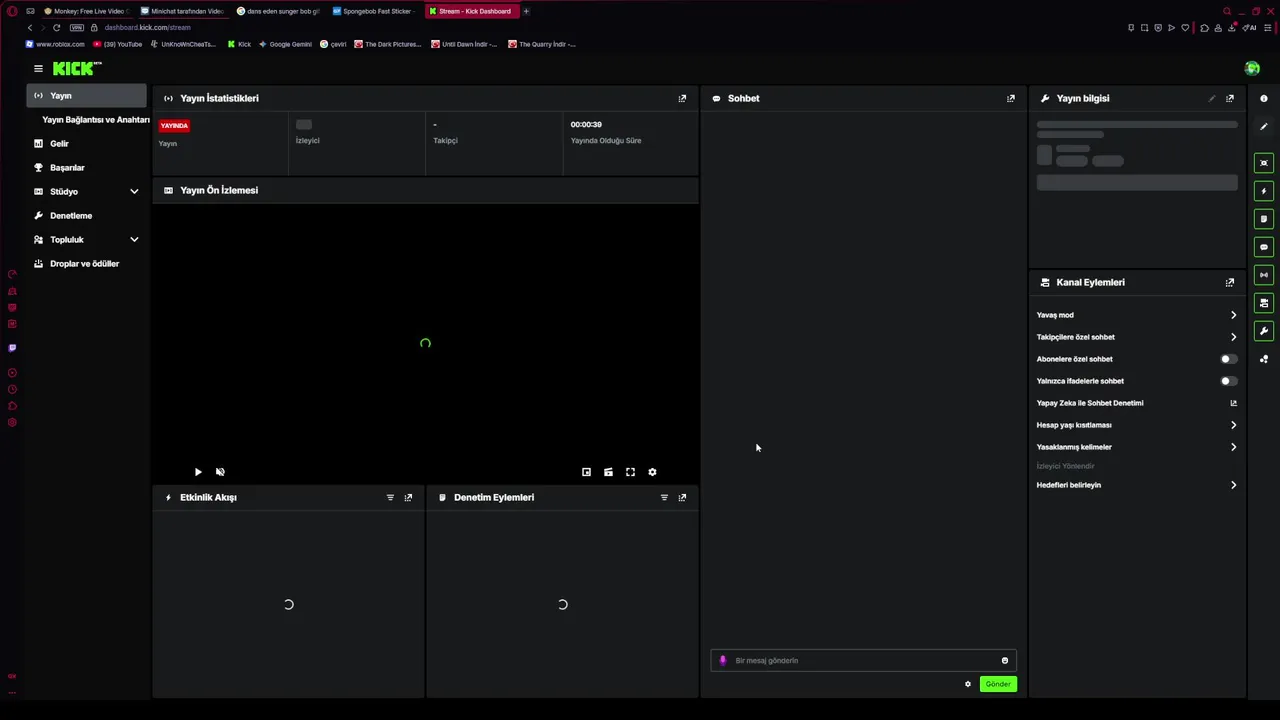Toggle the moderation notes widget icon
Image resolution: width=1280 pixels, height=720 pixels.
click(x=1264, y=219)
